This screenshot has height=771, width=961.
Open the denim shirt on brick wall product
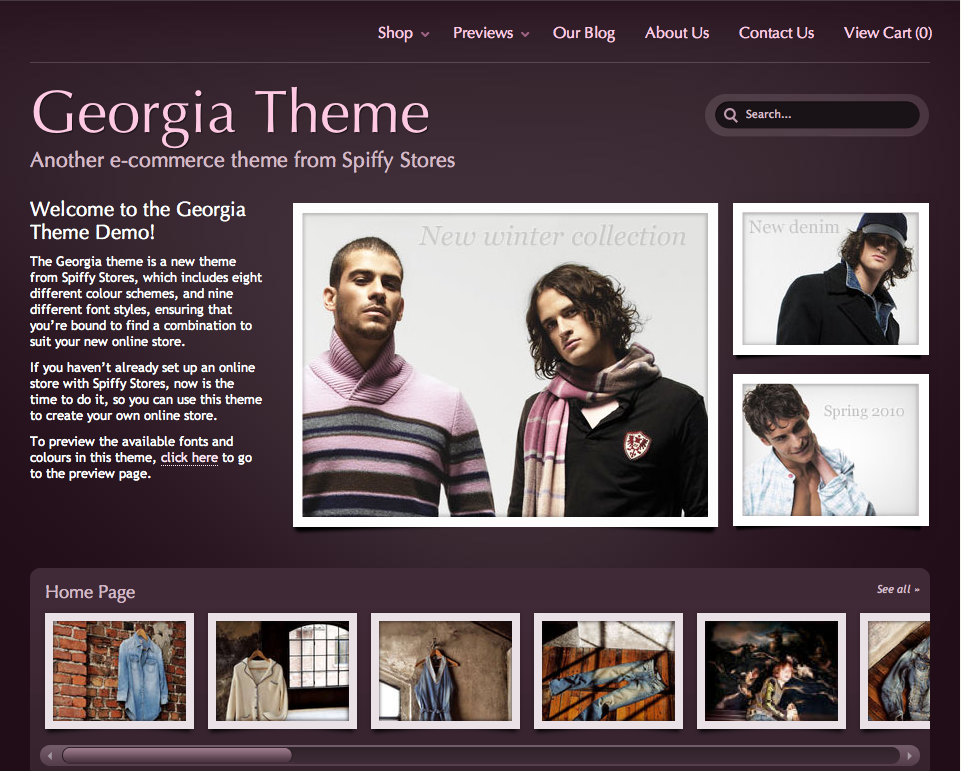pos(120,671)
